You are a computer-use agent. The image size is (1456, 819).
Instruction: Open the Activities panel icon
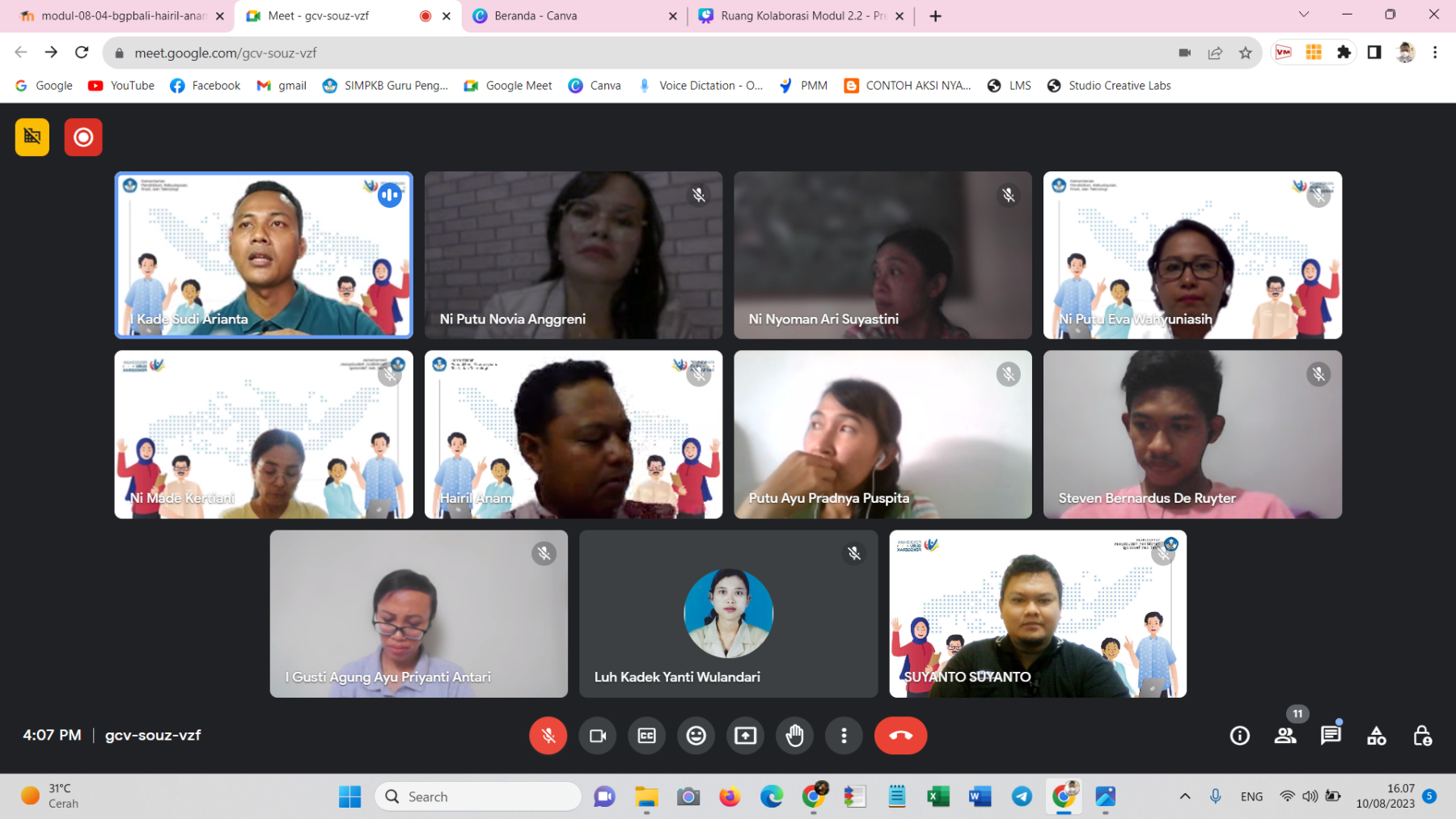(1376, 735)
